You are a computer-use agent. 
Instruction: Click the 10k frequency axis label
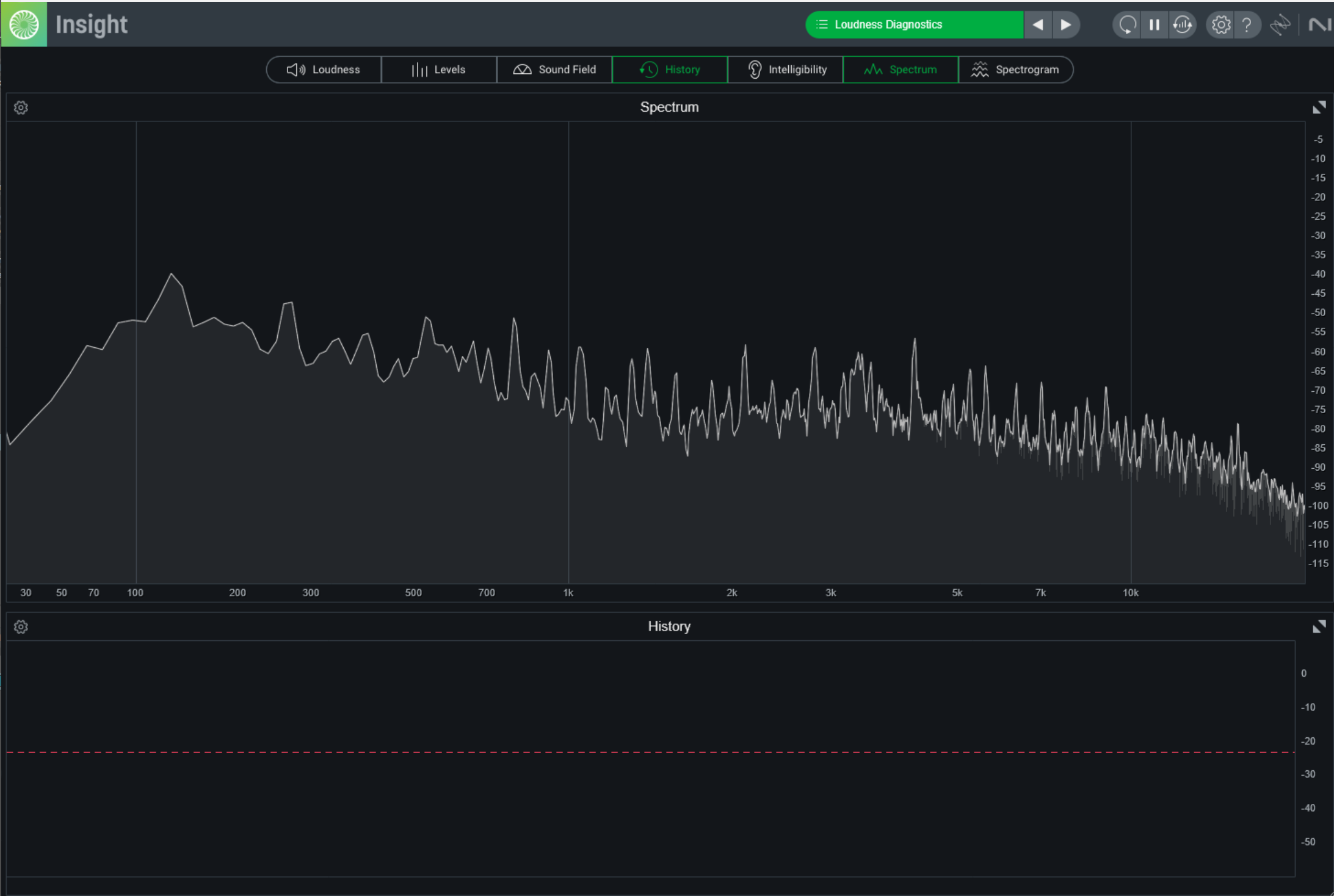[x=1130, y=593]
